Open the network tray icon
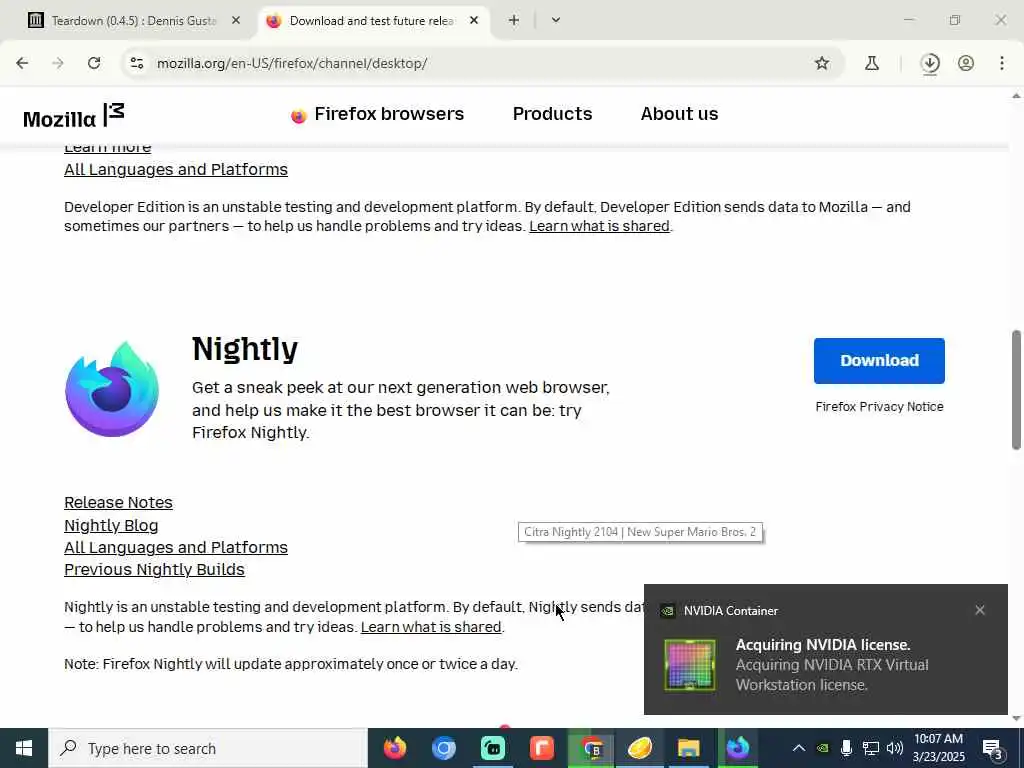Viewport: 1024px width, 768px height. click(871, 748)
